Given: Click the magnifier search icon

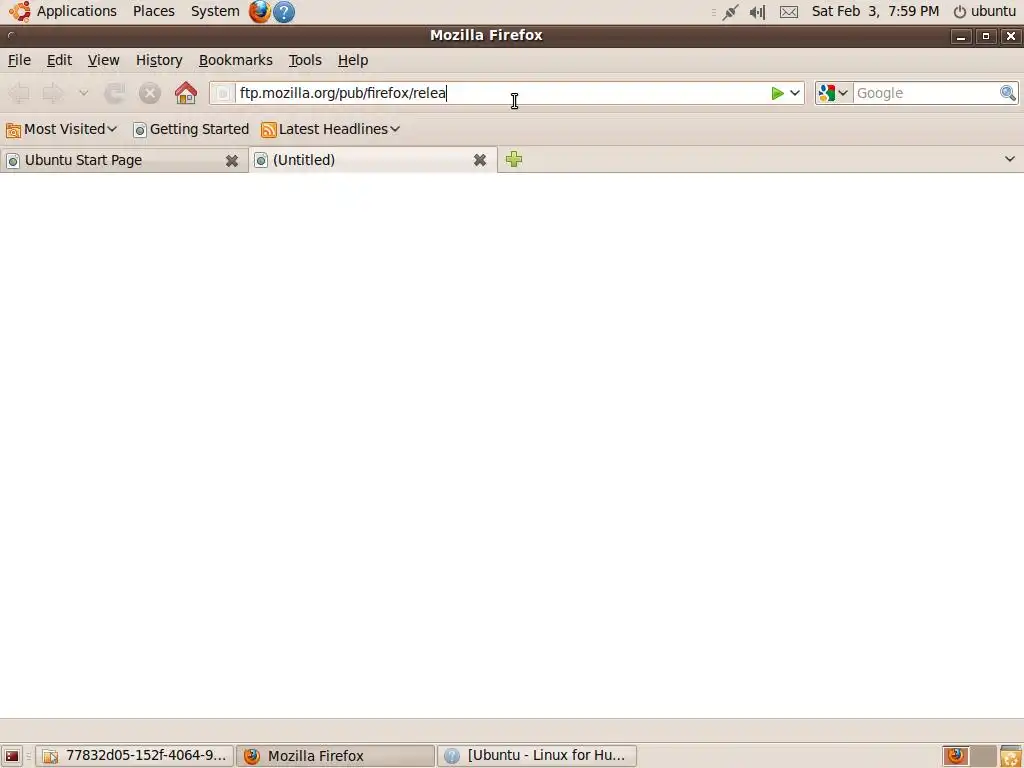Looking at the screenshot, I should pos(1008,93).
